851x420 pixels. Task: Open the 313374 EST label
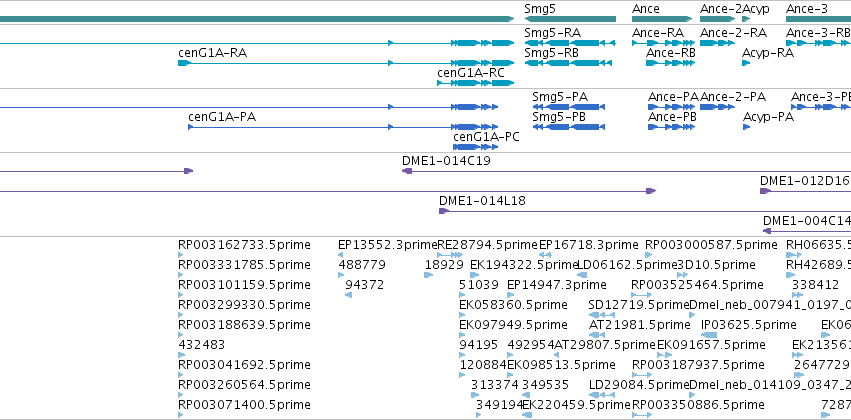(494, 385)
